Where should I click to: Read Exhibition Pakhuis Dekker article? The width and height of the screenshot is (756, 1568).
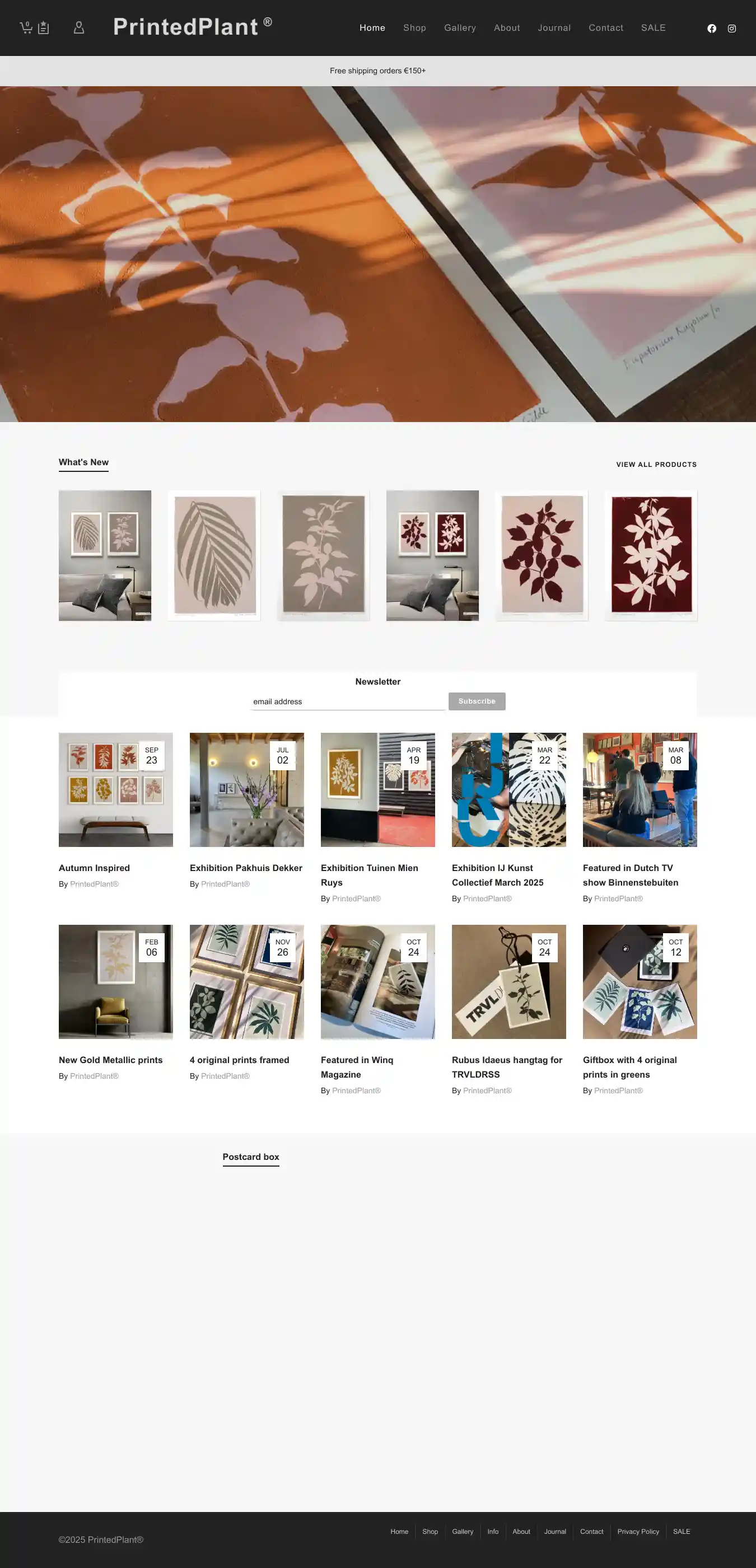pyautogui.click(x=246, y=868)
